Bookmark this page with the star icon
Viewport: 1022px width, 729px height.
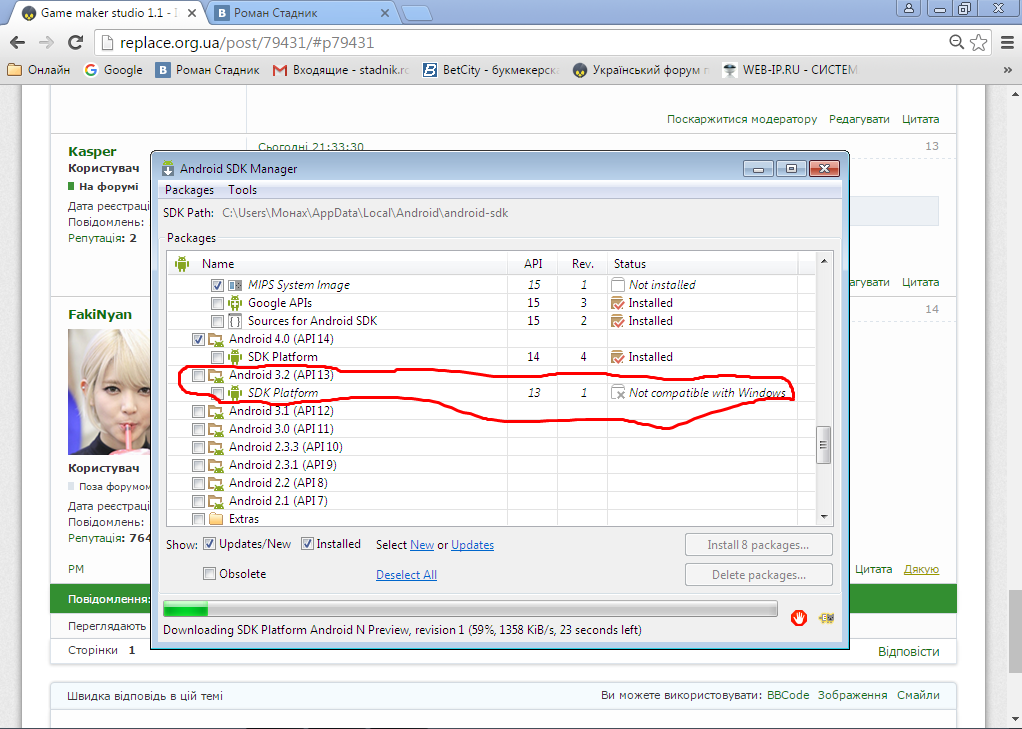point(978,43)
